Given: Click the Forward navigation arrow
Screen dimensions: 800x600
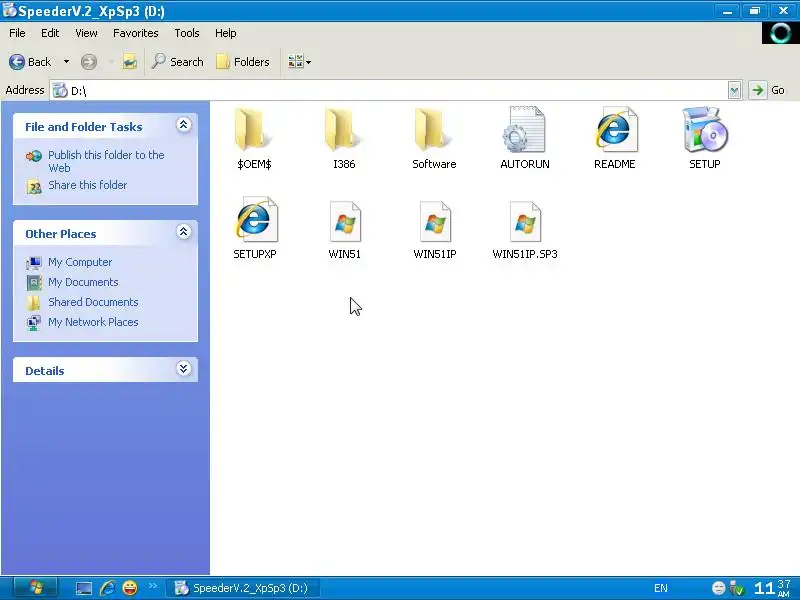Looking at the screenshot, I should pyautogui.click(x=88, y=62).
